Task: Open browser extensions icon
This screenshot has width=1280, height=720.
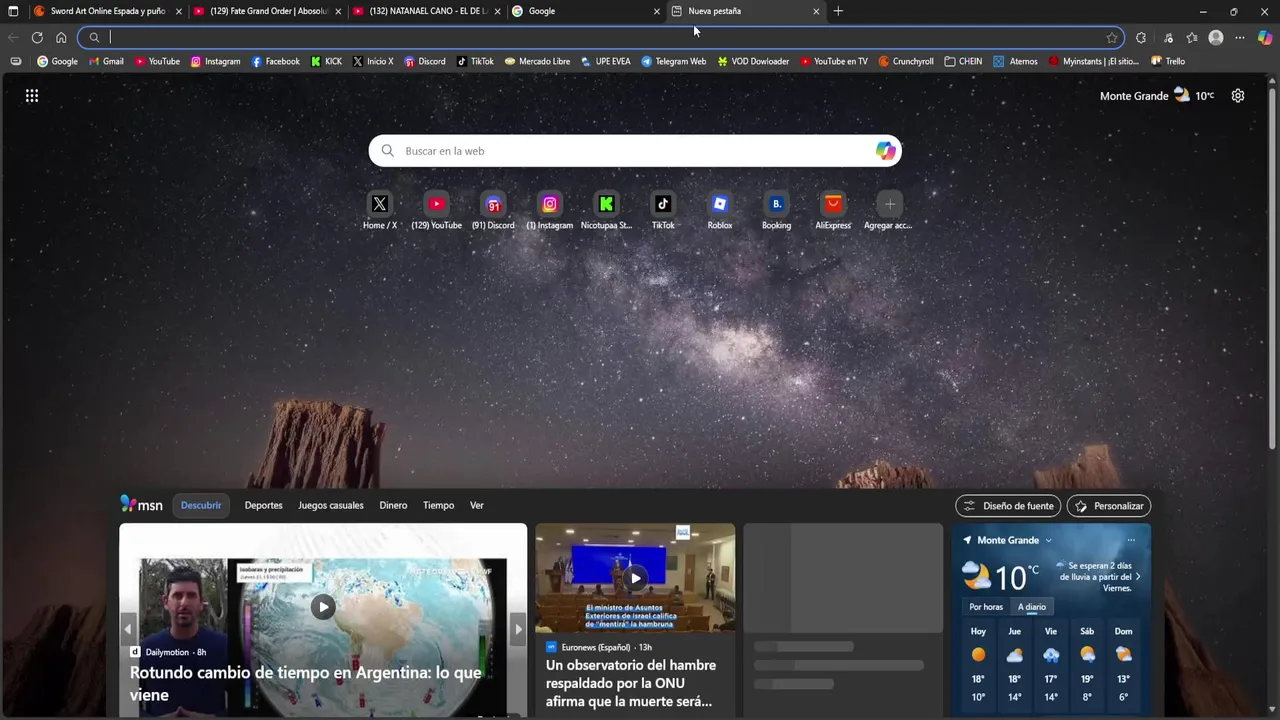Action: coord(1141,38)
